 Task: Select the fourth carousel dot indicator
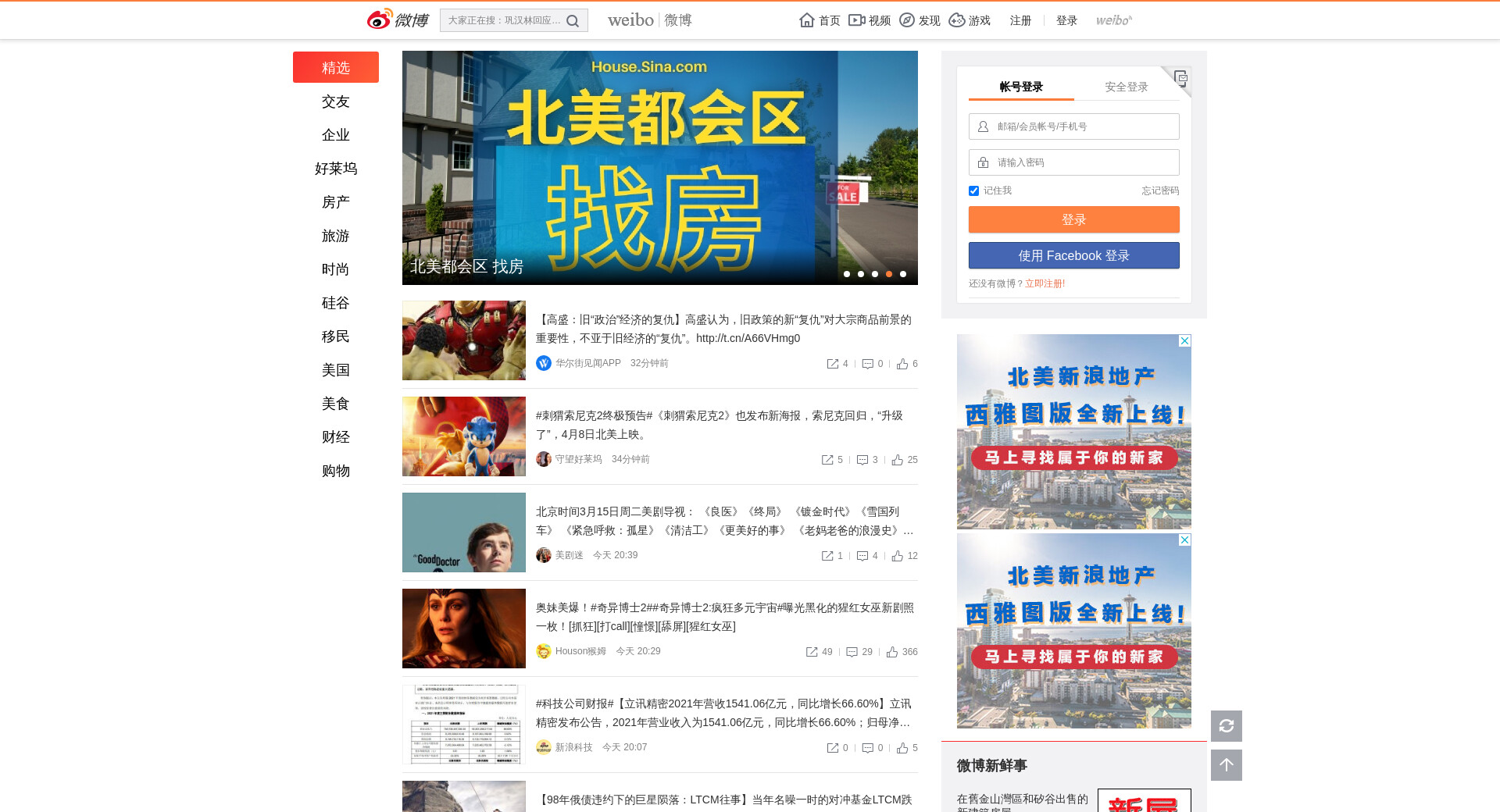pos(889,274)
